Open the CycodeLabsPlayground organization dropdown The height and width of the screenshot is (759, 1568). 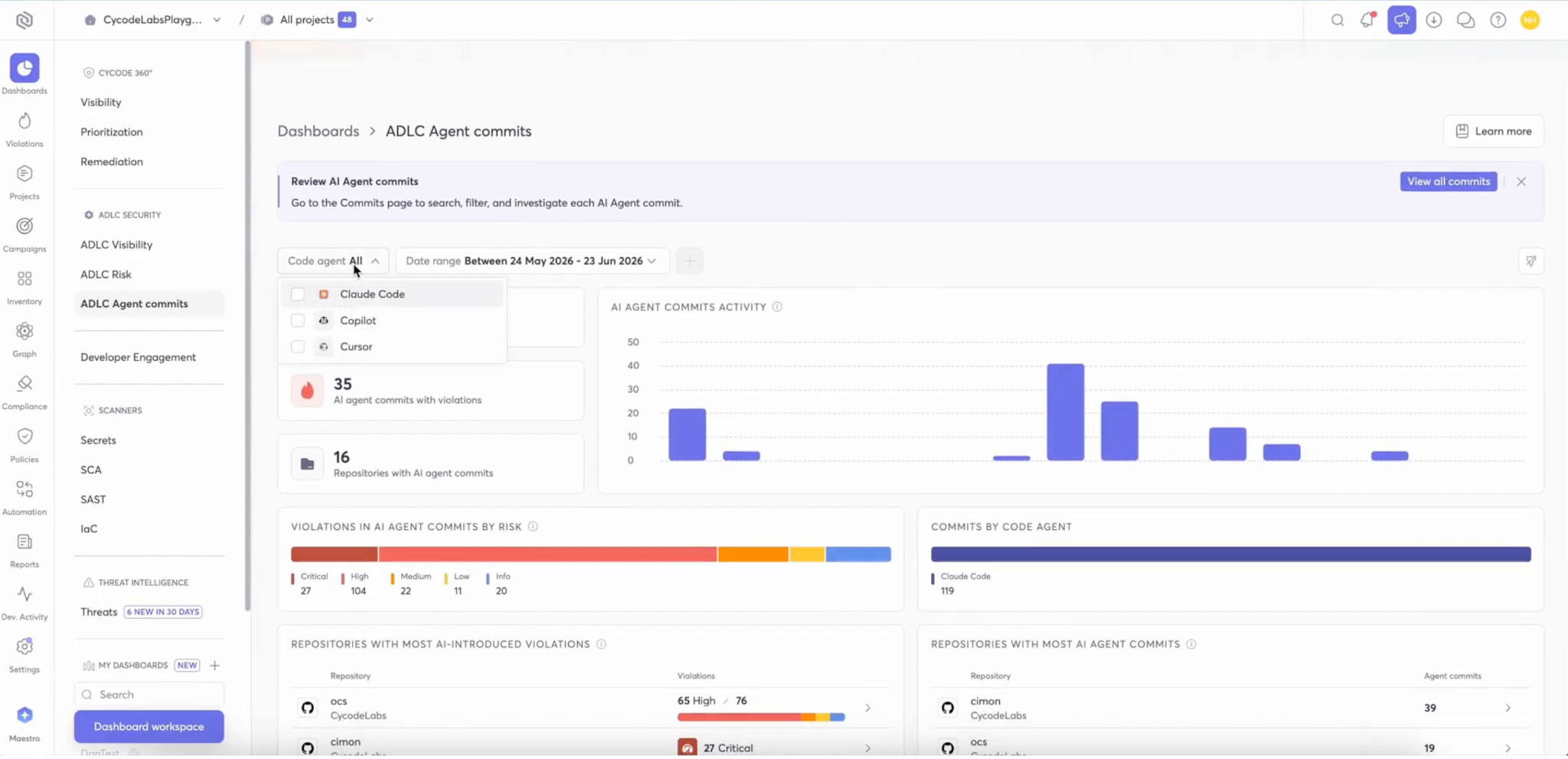(152, 20)
